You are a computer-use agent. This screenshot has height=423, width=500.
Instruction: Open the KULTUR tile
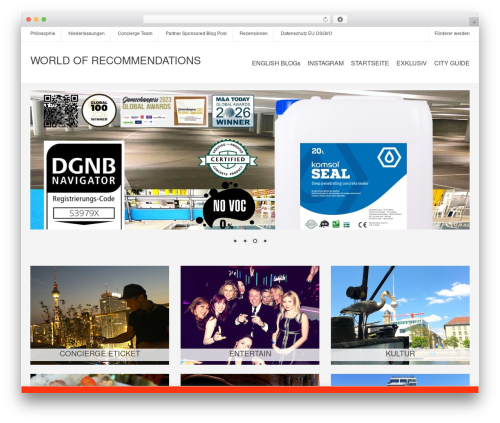click(400, 315)
